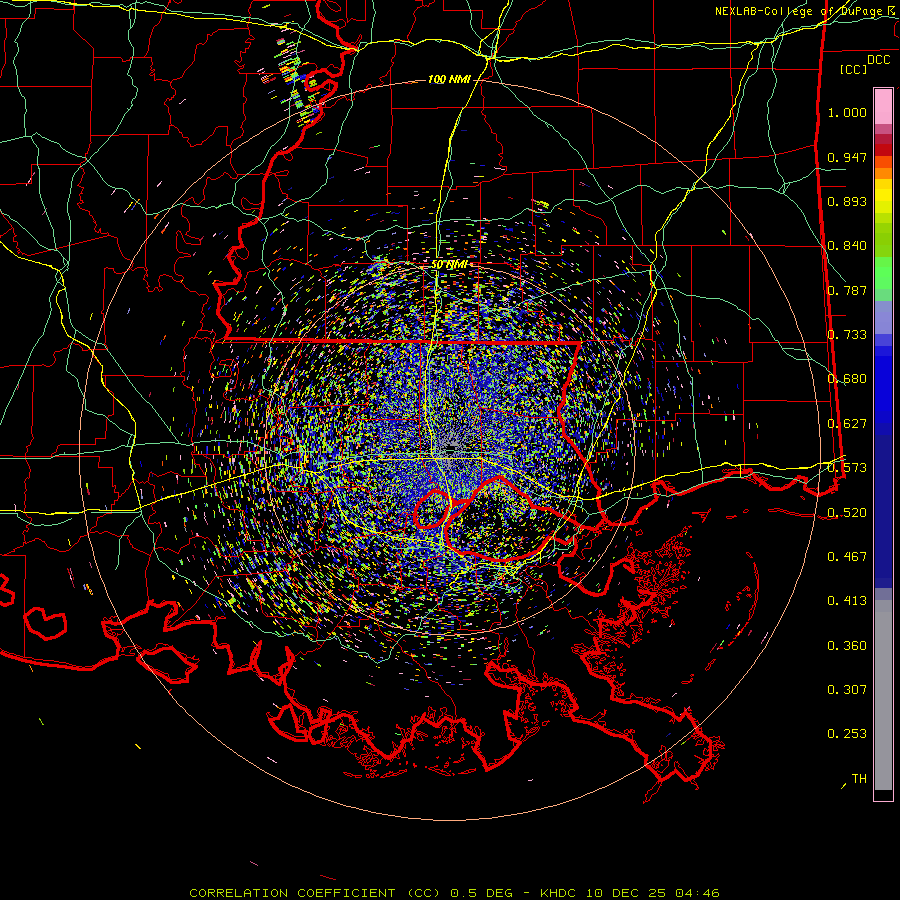The height and width of the screenshot is (900, 900).
Task: Click the 0.840 scale value
Action: (847, 246)
